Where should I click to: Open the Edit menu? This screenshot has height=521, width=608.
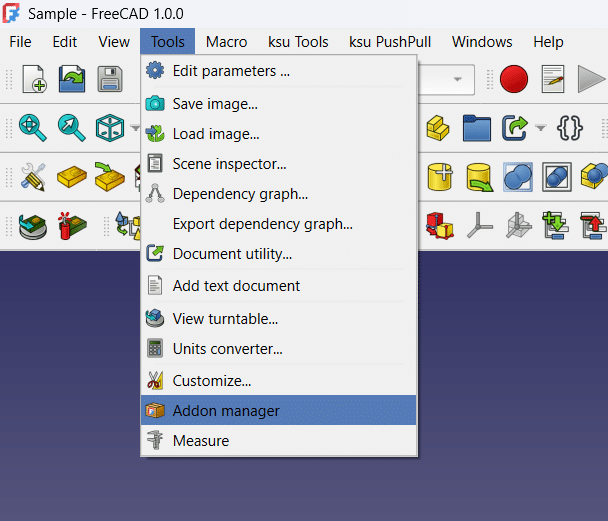pos(65,41)
